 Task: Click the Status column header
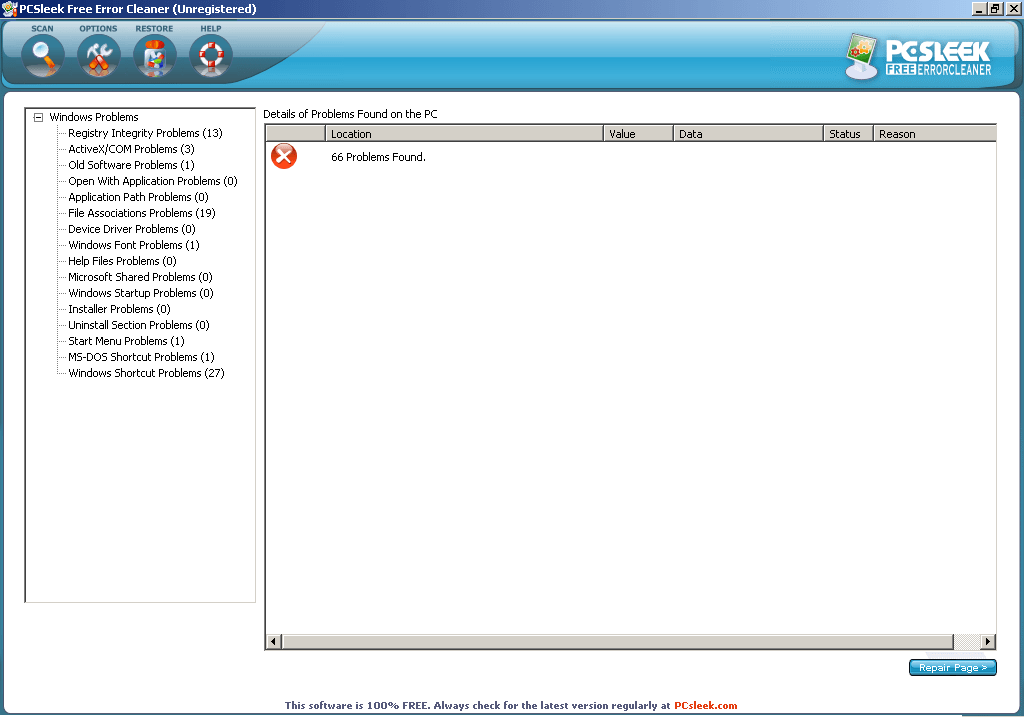point(849,134)
